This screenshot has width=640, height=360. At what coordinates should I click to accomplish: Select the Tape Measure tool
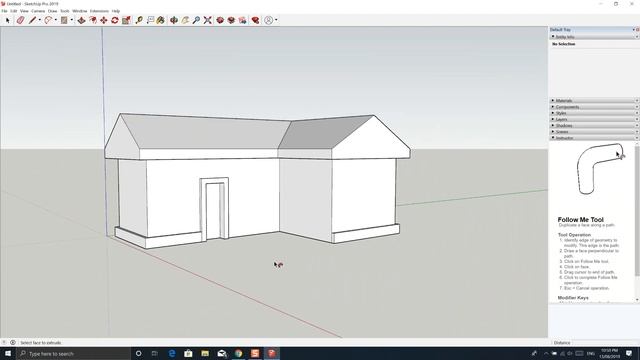[139, 20]
